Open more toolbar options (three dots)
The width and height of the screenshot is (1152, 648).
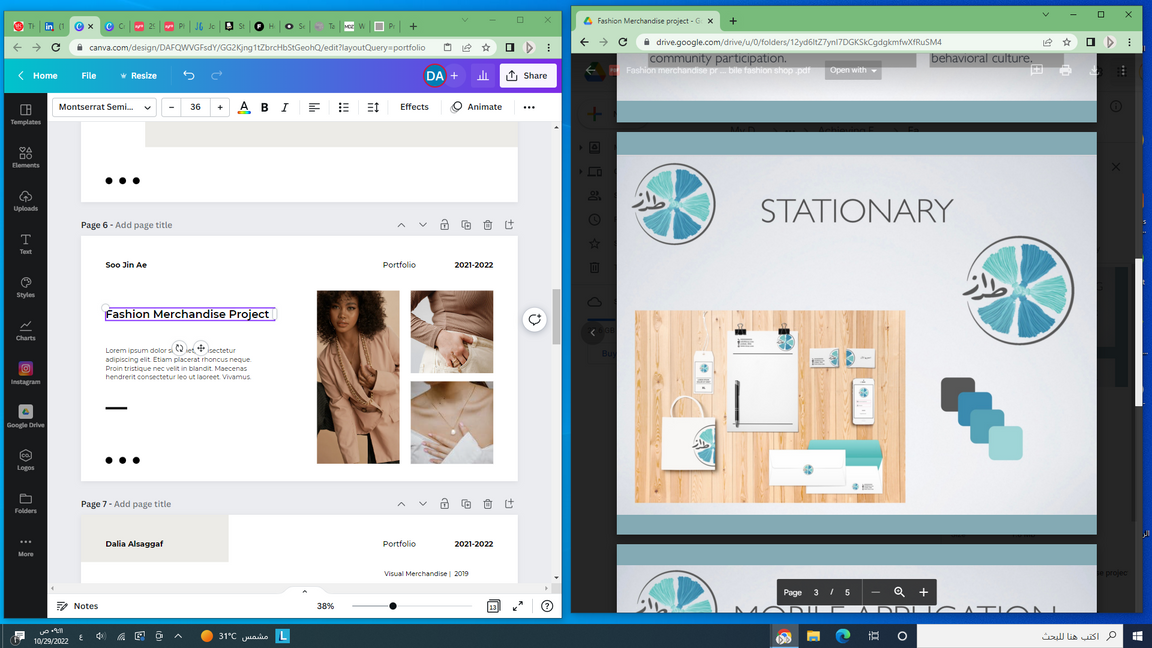(x=529, y=107)
